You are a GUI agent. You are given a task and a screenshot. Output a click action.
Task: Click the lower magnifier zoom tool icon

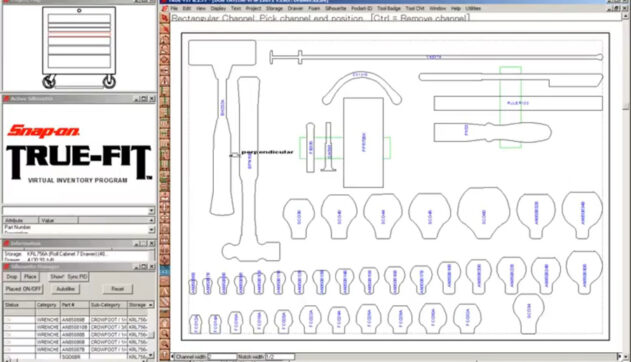(165, 344)
